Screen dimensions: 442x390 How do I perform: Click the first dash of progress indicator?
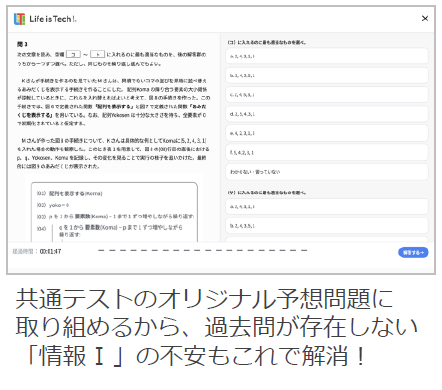[101, 250]
